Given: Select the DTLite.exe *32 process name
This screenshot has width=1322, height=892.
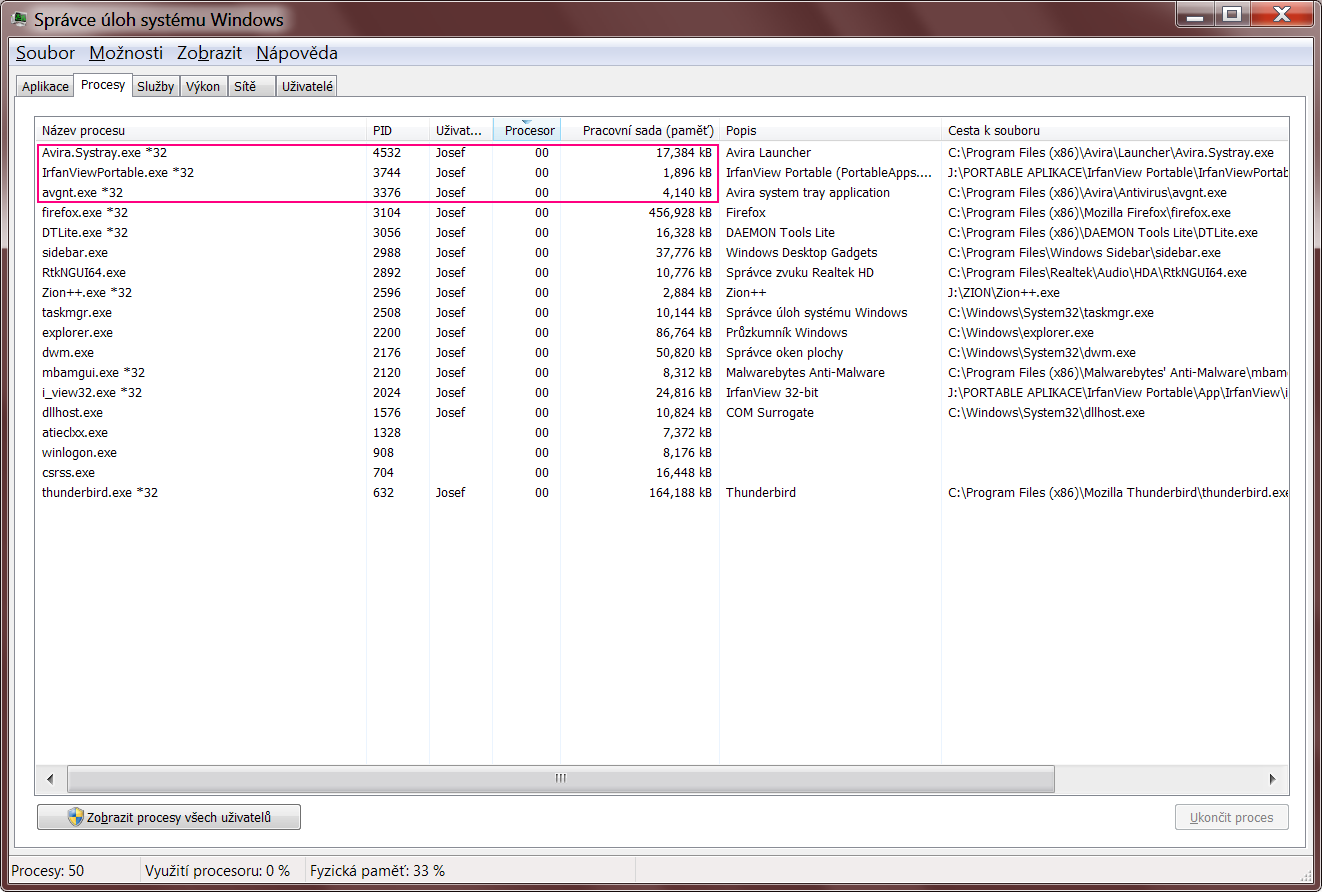Looking at the screenshot, I should 85,232.
